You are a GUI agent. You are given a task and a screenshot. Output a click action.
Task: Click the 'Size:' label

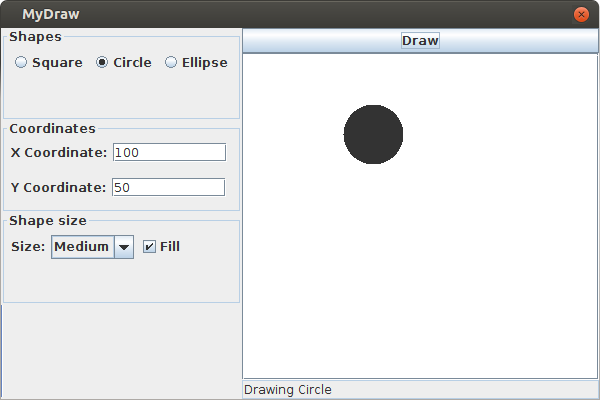pos(28,247)
